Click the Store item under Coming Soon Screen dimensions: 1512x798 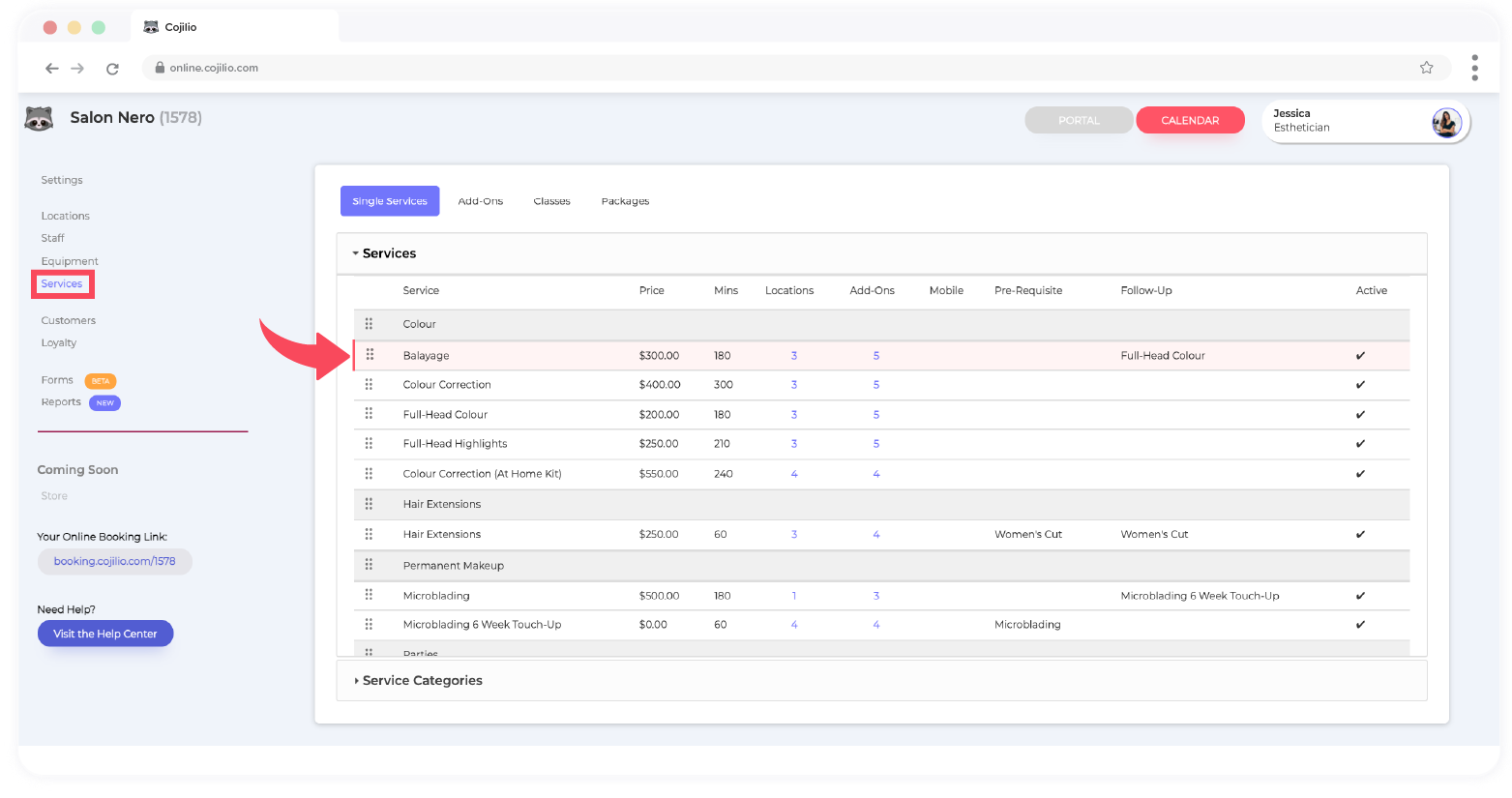(x=54, y=496)
